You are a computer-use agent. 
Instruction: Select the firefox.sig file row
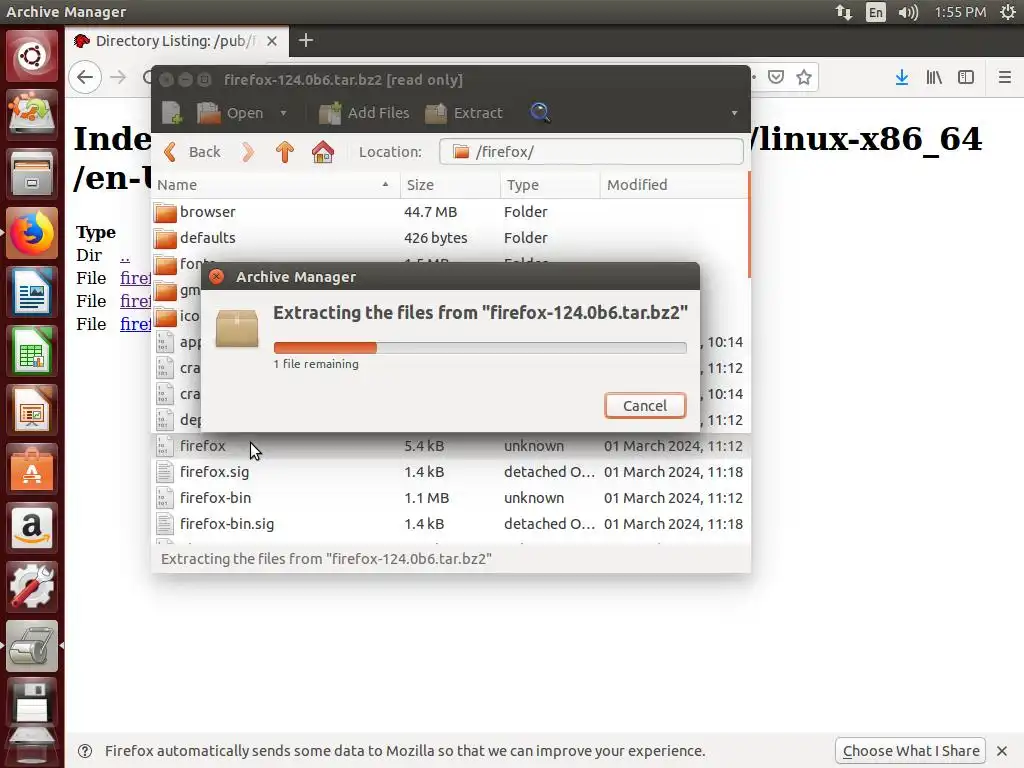point(449,472)
